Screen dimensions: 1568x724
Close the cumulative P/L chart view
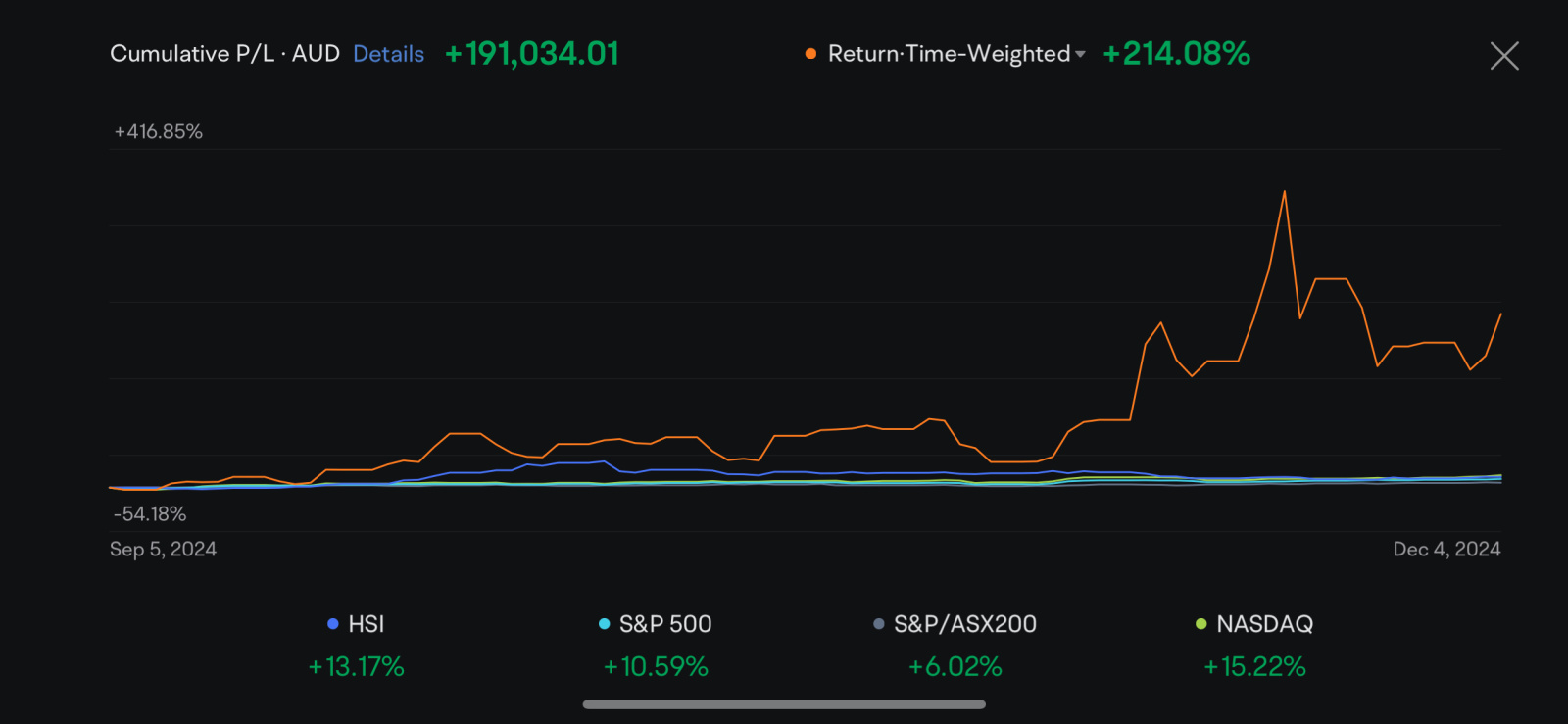coord(1504,56)
